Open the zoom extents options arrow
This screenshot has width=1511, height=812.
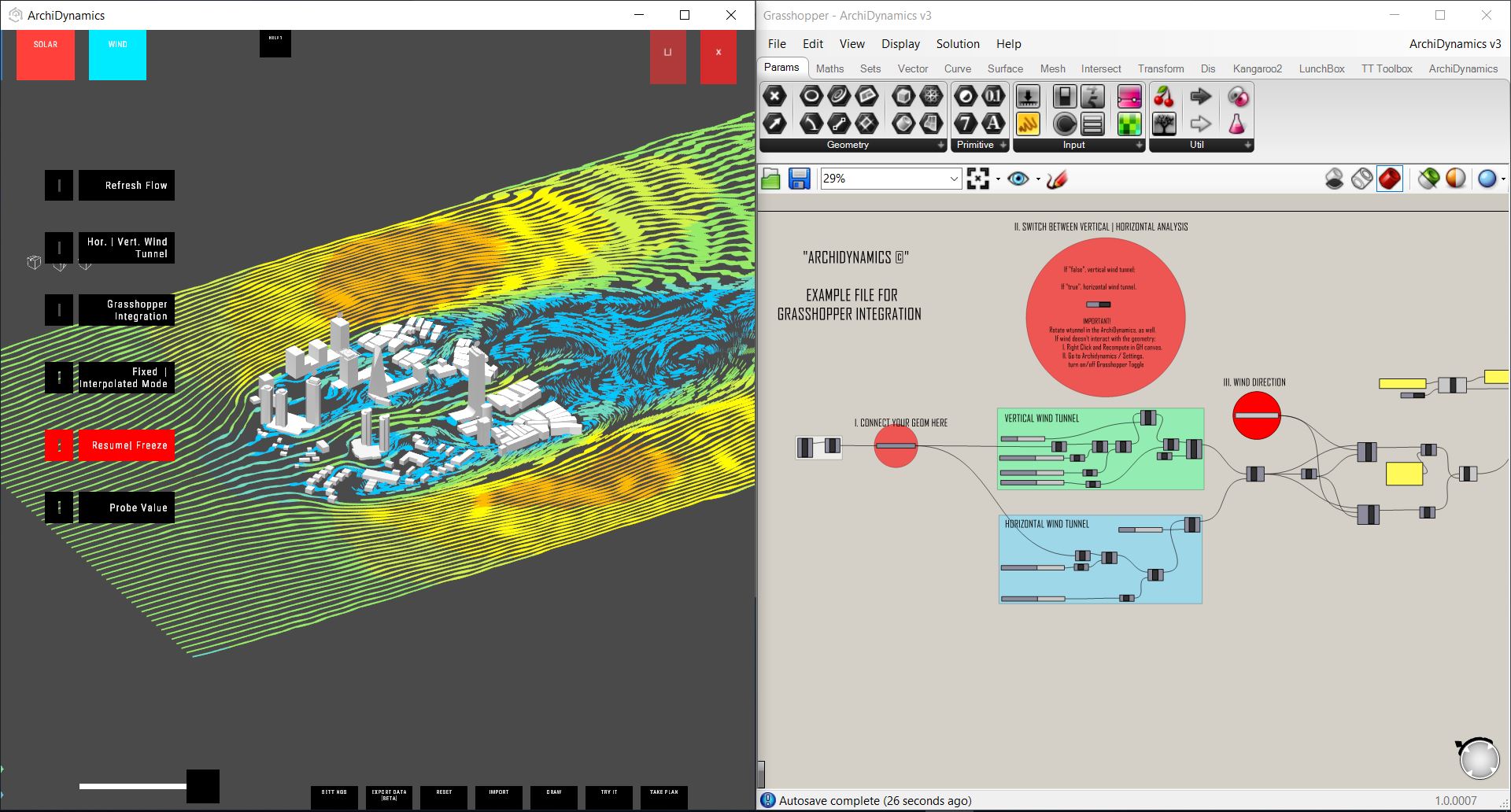pos(998,179)
